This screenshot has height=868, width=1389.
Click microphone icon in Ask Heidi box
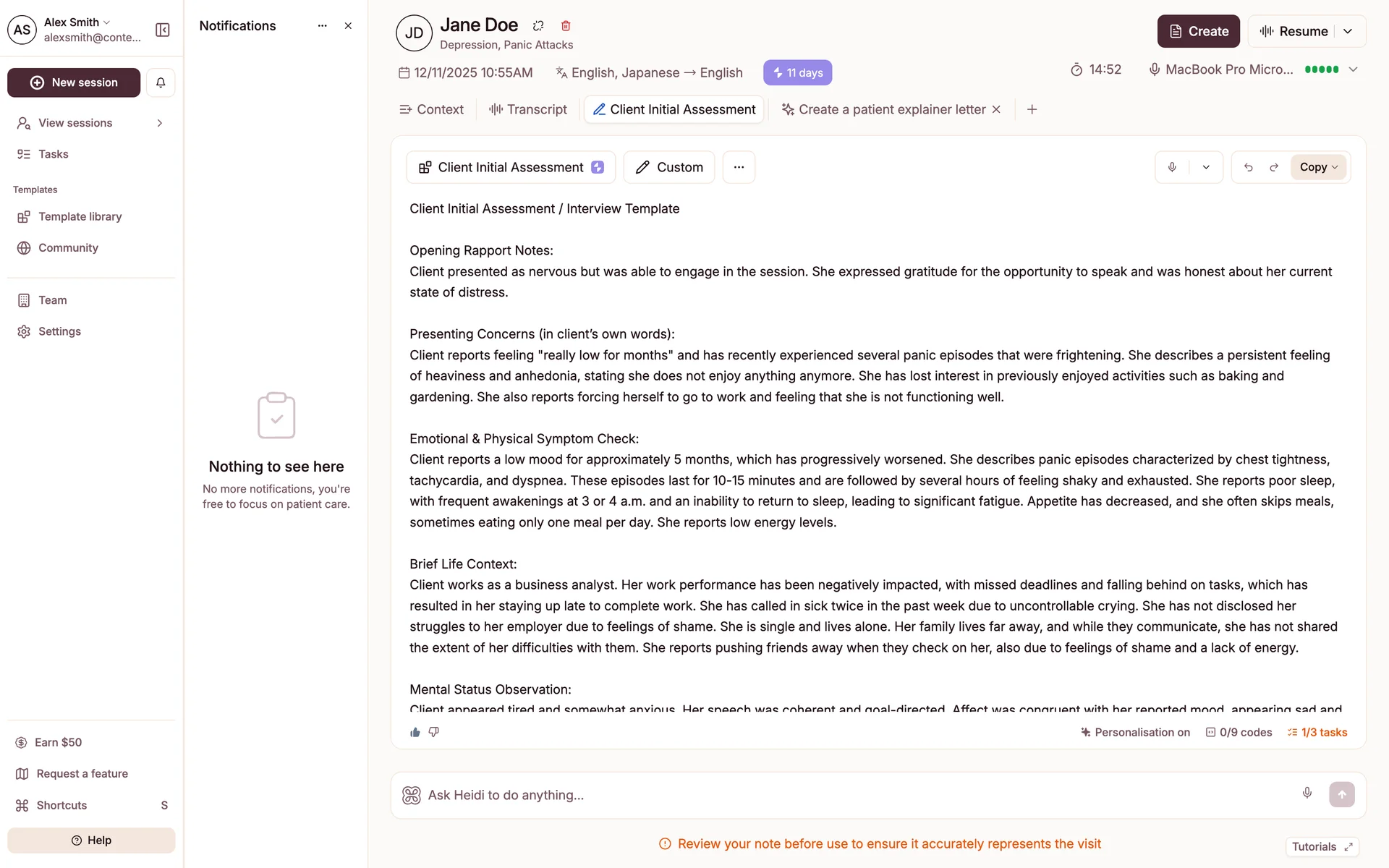pyautogui.click(x=1307, y=793)
